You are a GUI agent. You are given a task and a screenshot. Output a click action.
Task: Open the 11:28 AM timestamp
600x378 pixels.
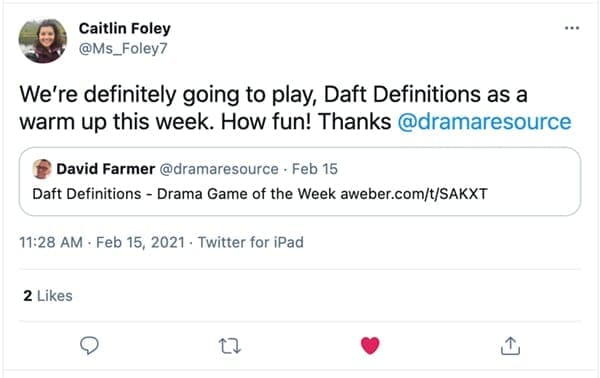pos(51,242)
